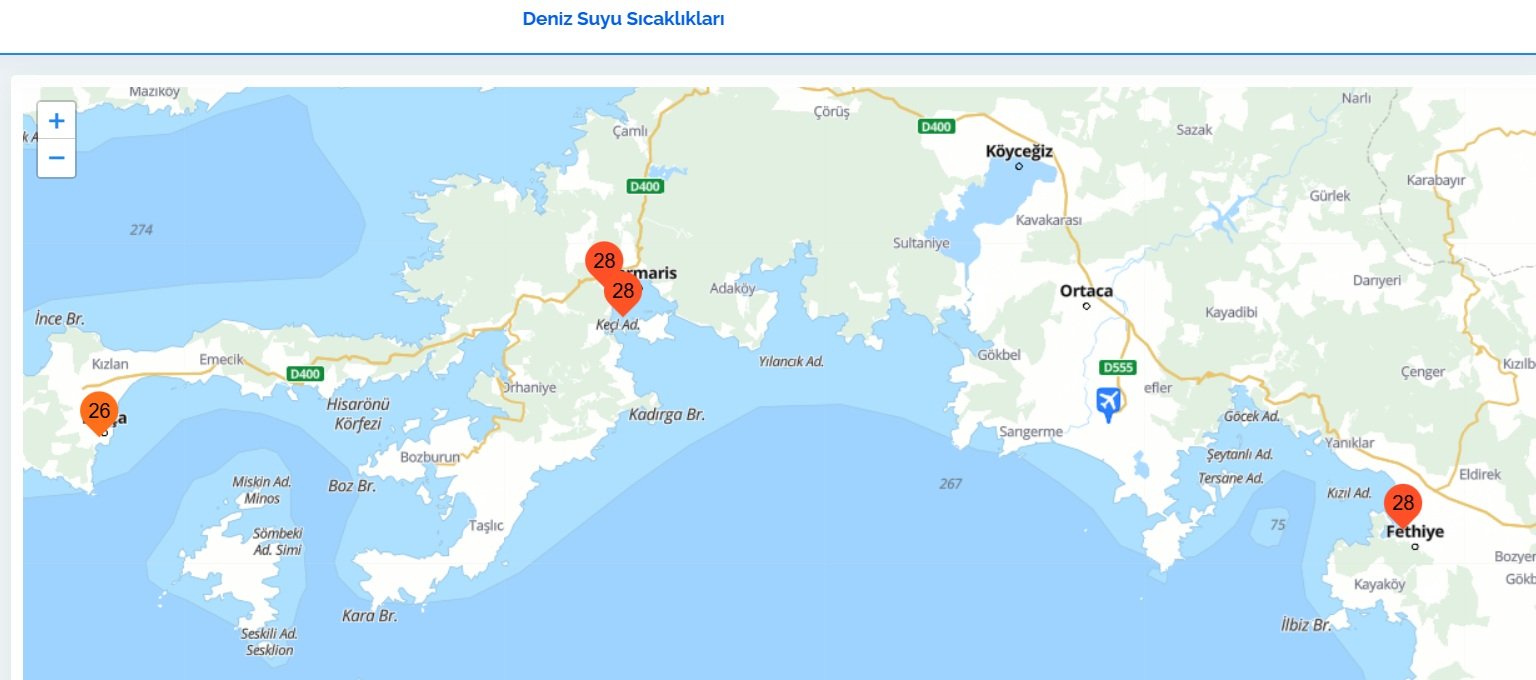Image resolution: width=1536 pixels, height=680 pixels.
Task: Click the Hisarönü Körfezi gulf label
Action: (358, 414)
